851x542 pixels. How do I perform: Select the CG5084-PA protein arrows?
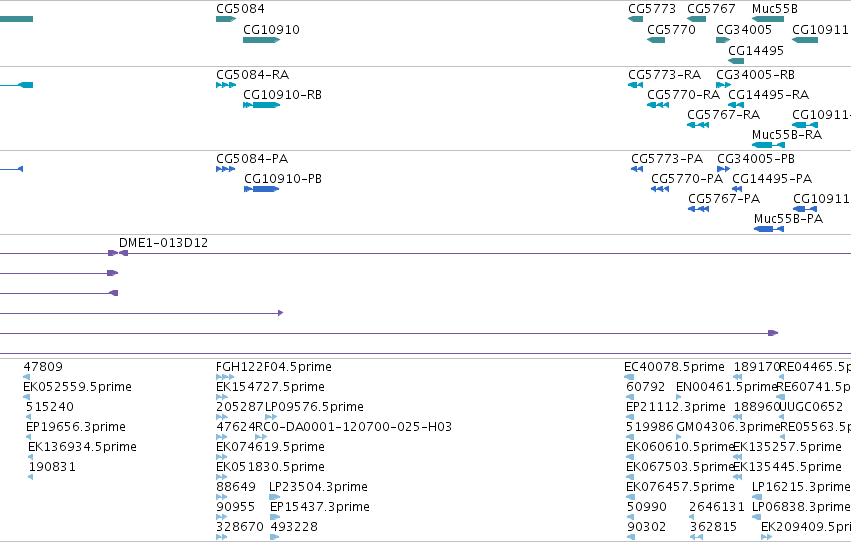226,169
